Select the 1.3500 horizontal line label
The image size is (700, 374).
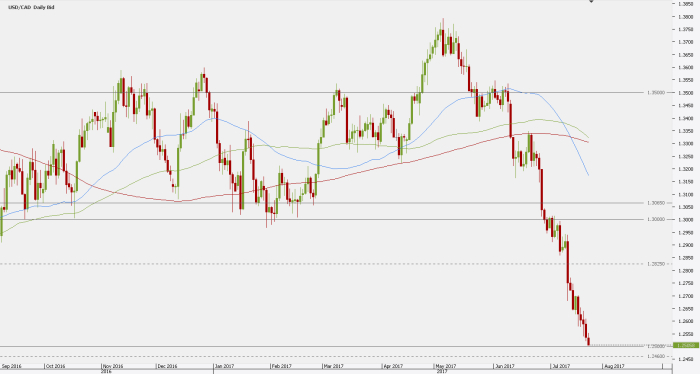point(656,93)
